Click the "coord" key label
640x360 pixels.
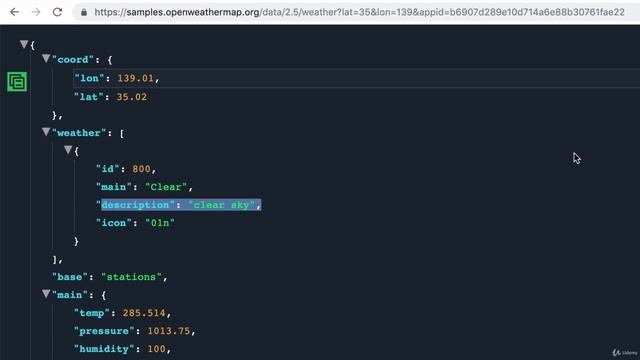click(x=73, y=60)
